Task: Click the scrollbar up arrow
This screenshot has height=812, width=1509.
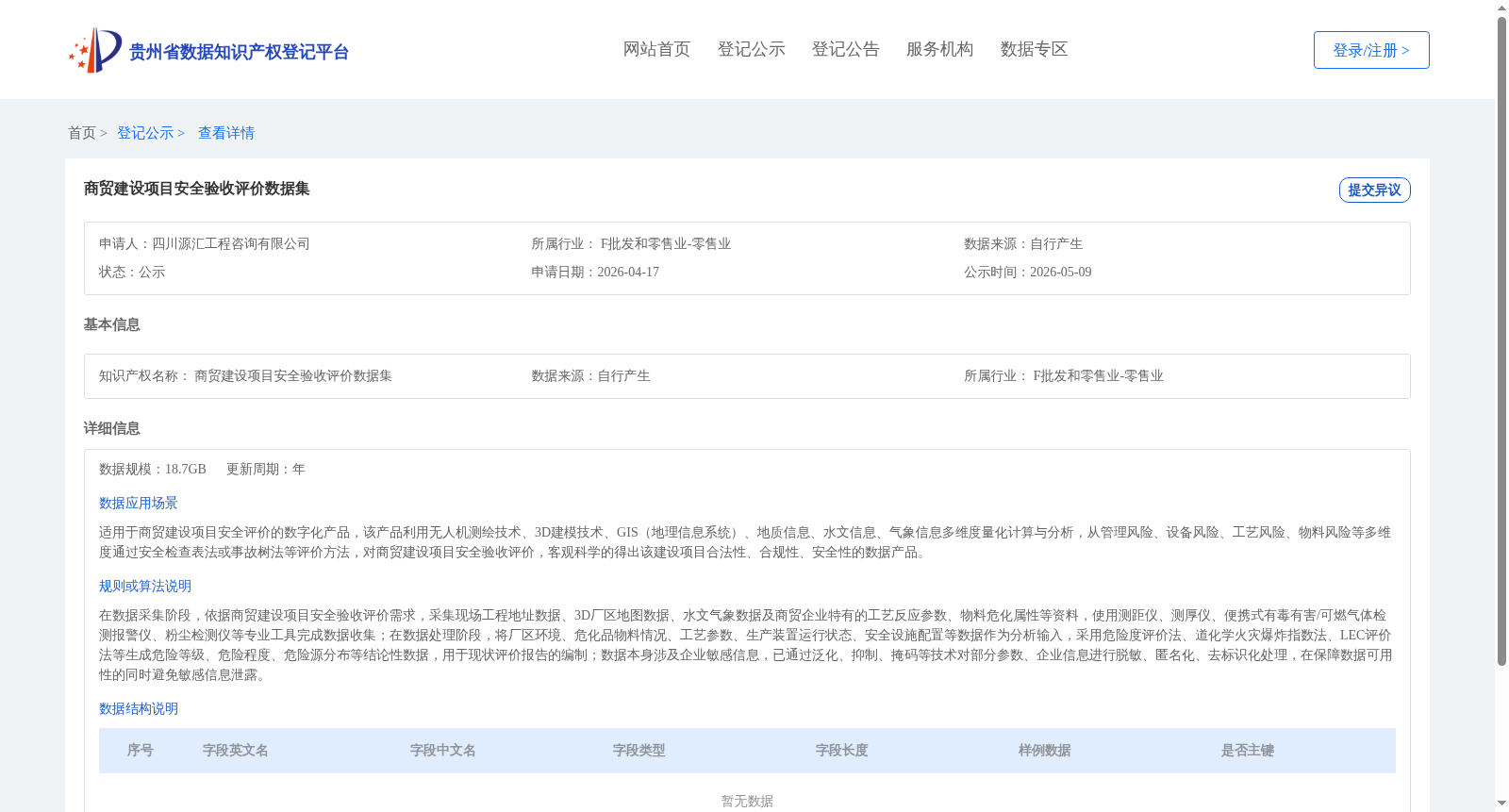Action: [1501, 8]
